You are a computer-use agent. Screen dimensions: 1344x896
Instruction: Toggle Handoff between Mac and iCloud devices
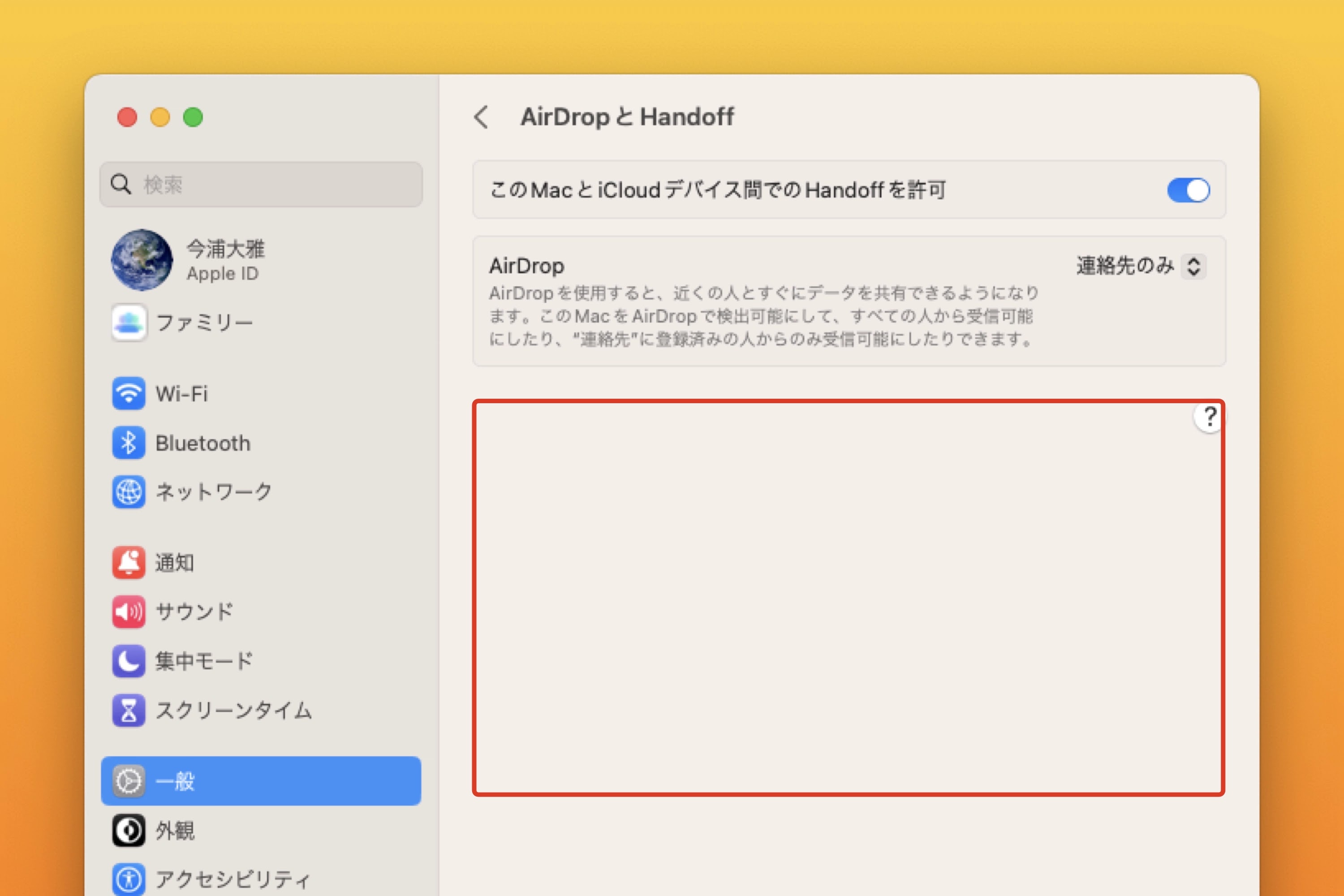point(1189,190)
